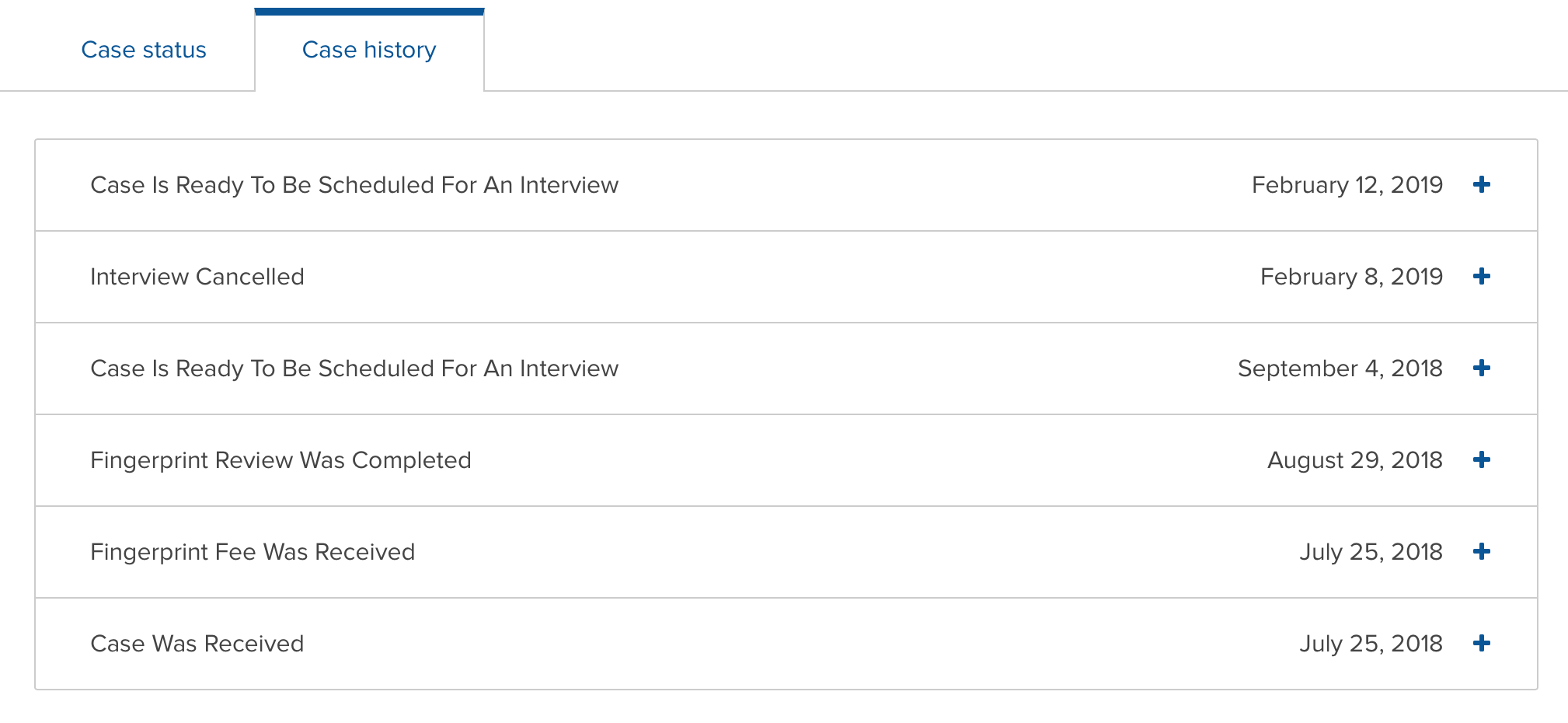Click the September 4, 2018 date
The width and height of the screenshot is (1568, 723).
click(1340, 368)
